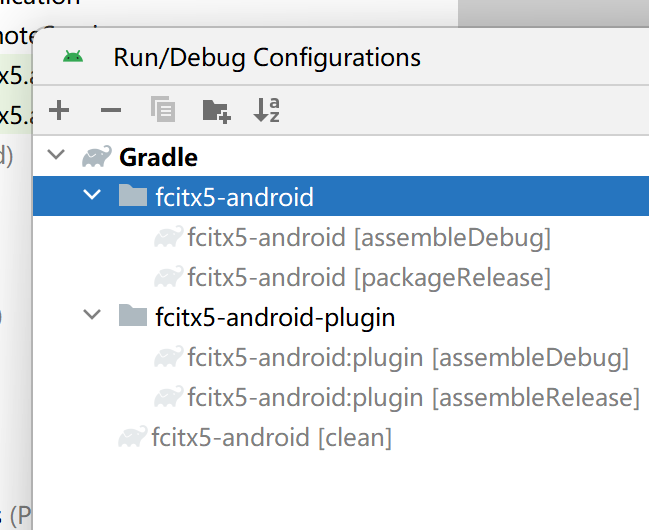Click the fcitx5-android-plugin folder icon
Screen dimensions: 649x530
coord(133,317)
